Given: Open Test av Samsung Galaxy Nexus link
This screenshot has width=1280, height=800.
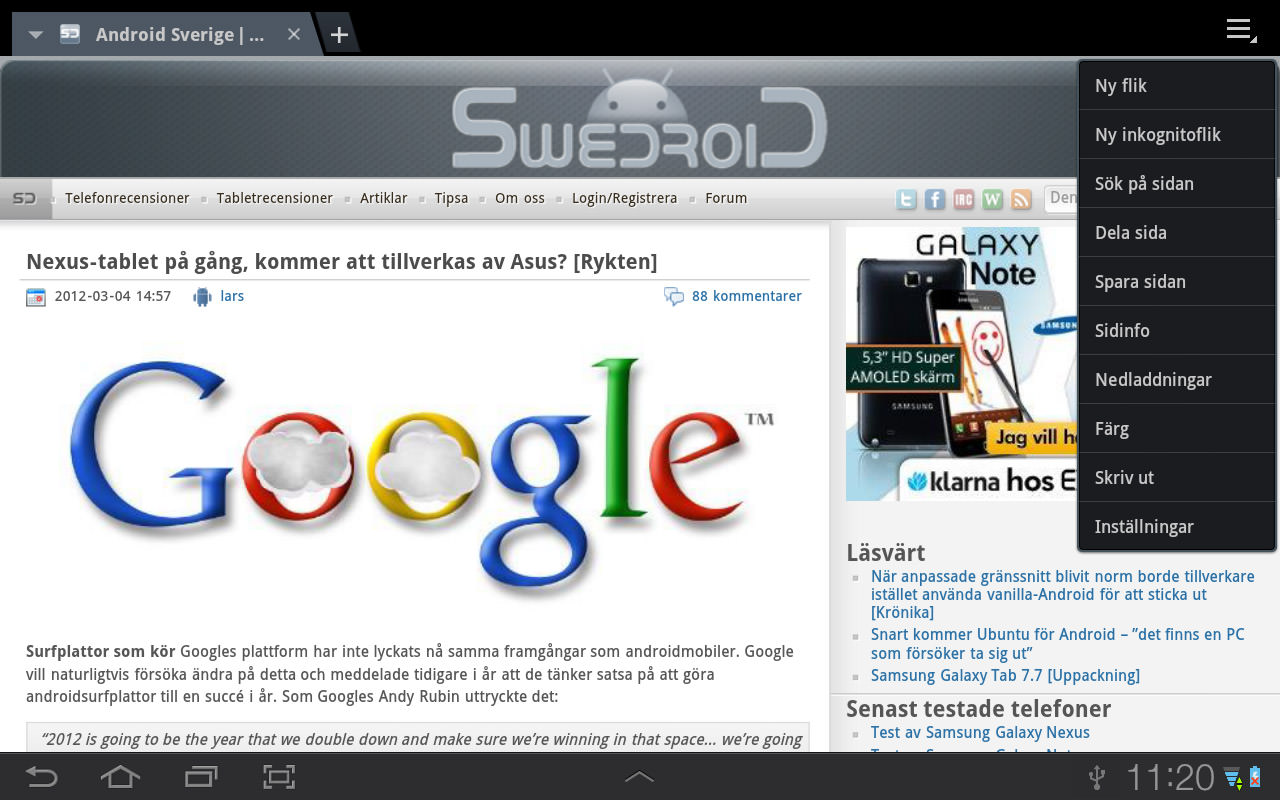Looking at the screenshot, I should pyautogui.click(x=980, y=732).
